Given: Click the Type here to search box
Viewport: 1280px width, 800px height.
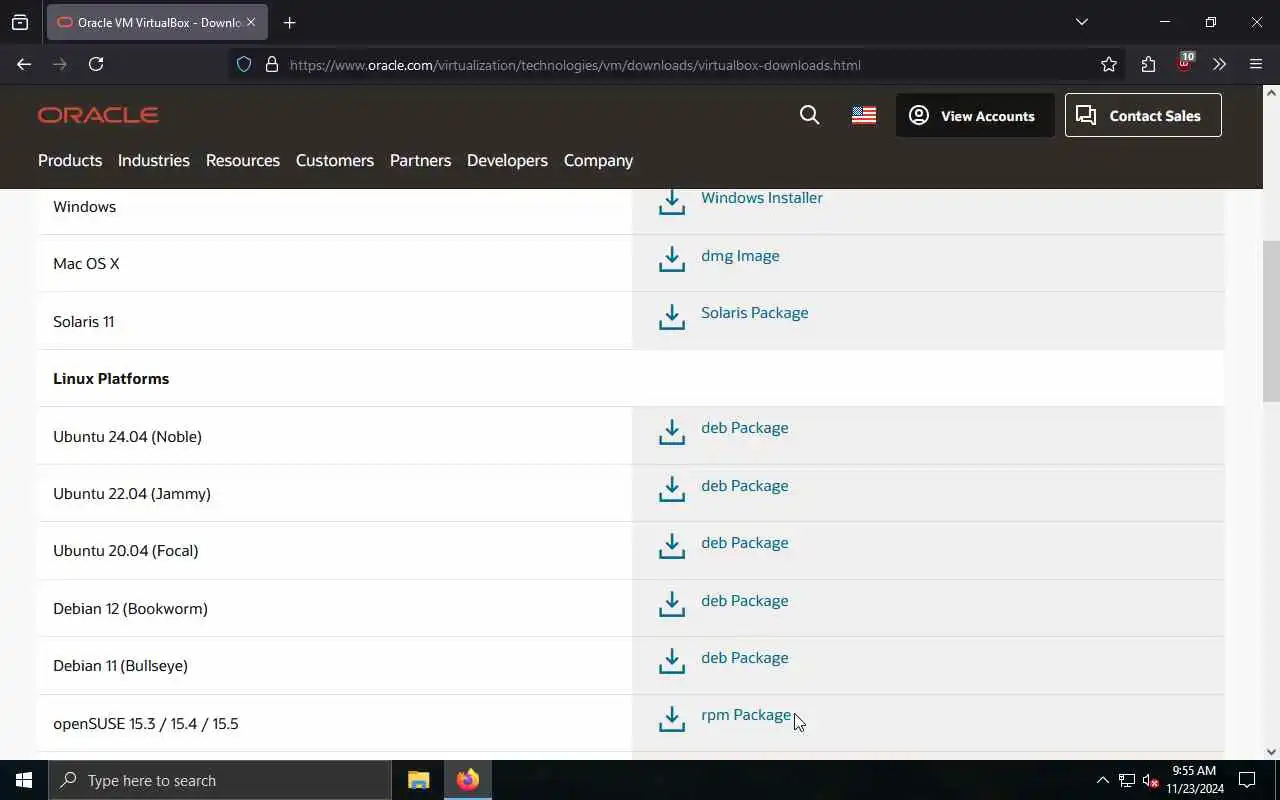Looking at the screenshot, I should click(220, 780).
